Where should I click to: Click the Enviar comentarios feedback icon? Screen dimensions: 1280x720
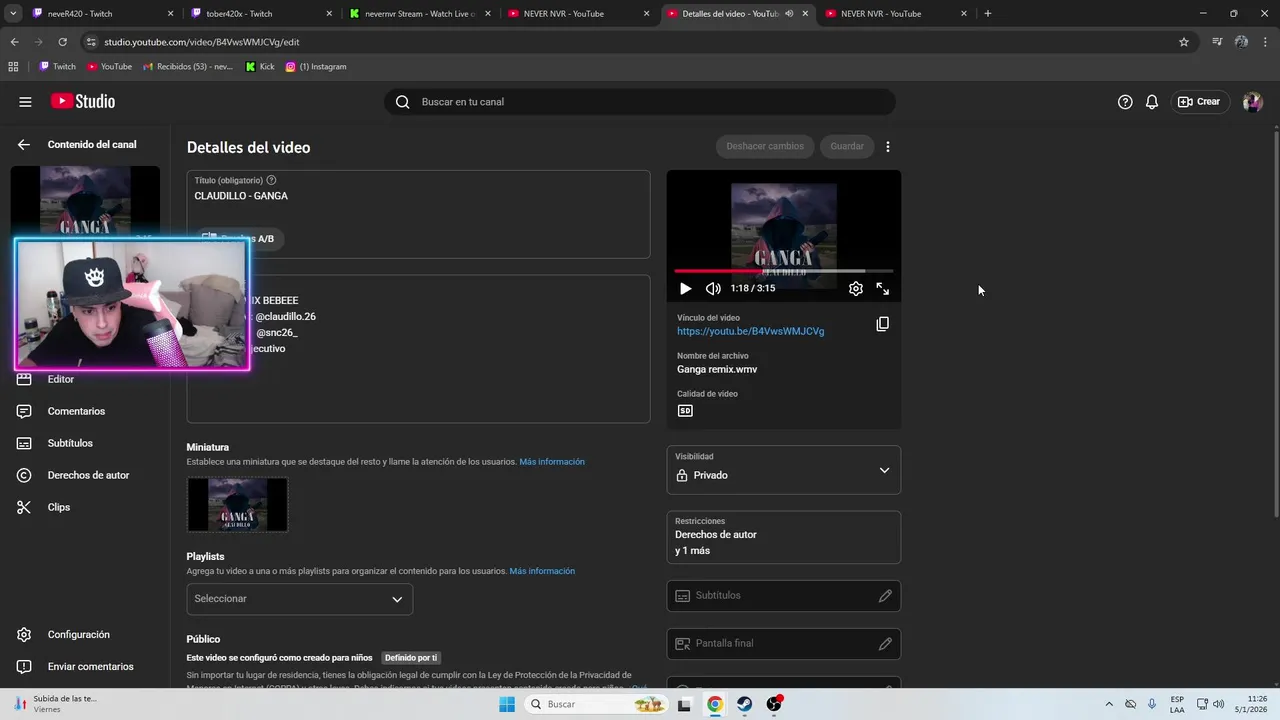(24, 667)
